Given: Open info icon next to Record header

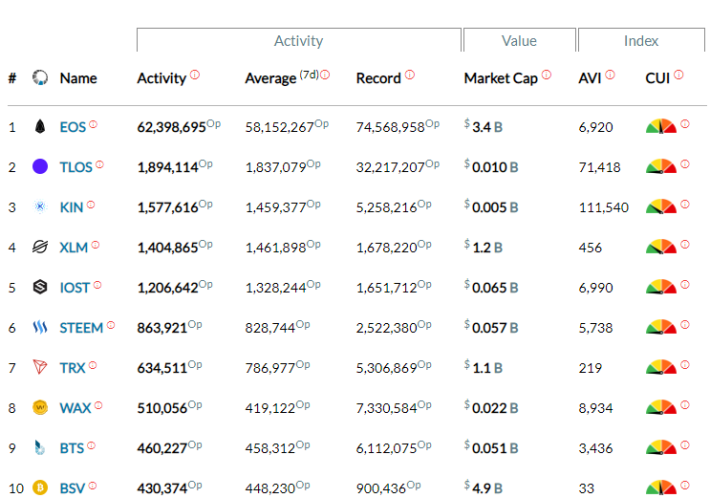Looking at the screenshot, I should click(x=410, y=74).
